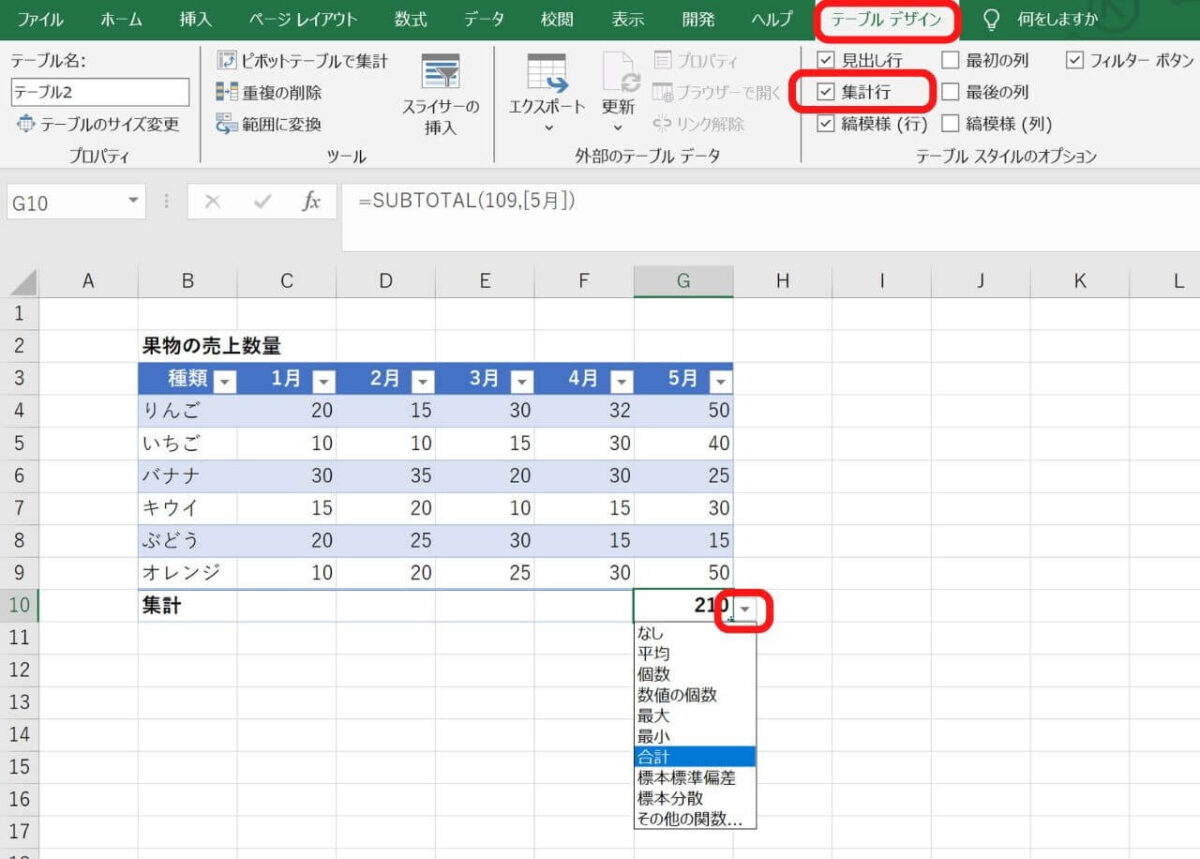Open the 3月 column filter dropdown
Screen dimensions: 1200x859
point(522,381)
